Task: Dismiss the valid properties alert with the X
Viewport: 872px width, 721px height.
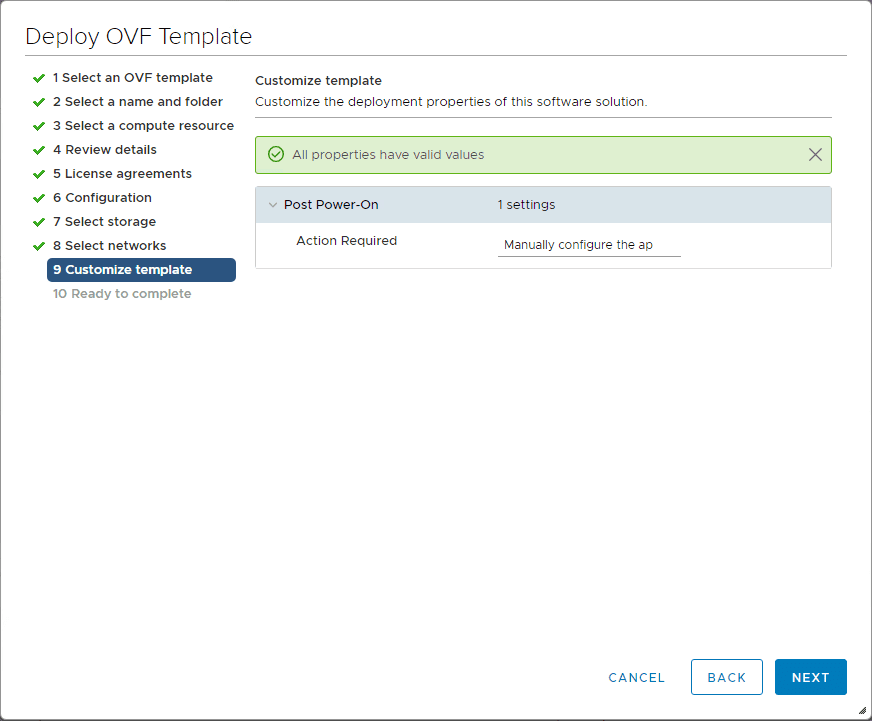Action: click(815, 154)
